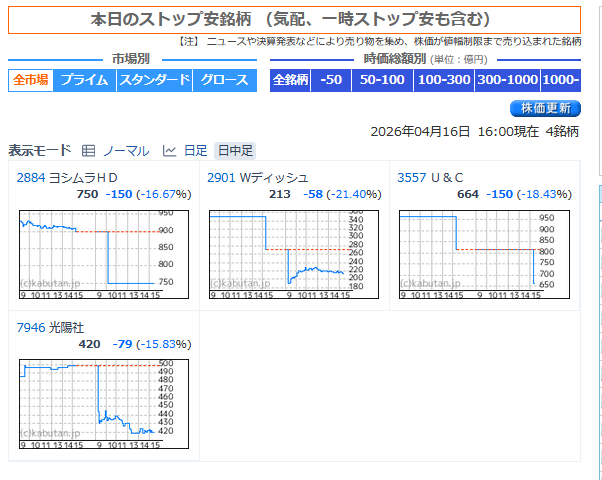Filter by market cap 100-300
Screen dimensions: 602x480
[x=443, y=80]
